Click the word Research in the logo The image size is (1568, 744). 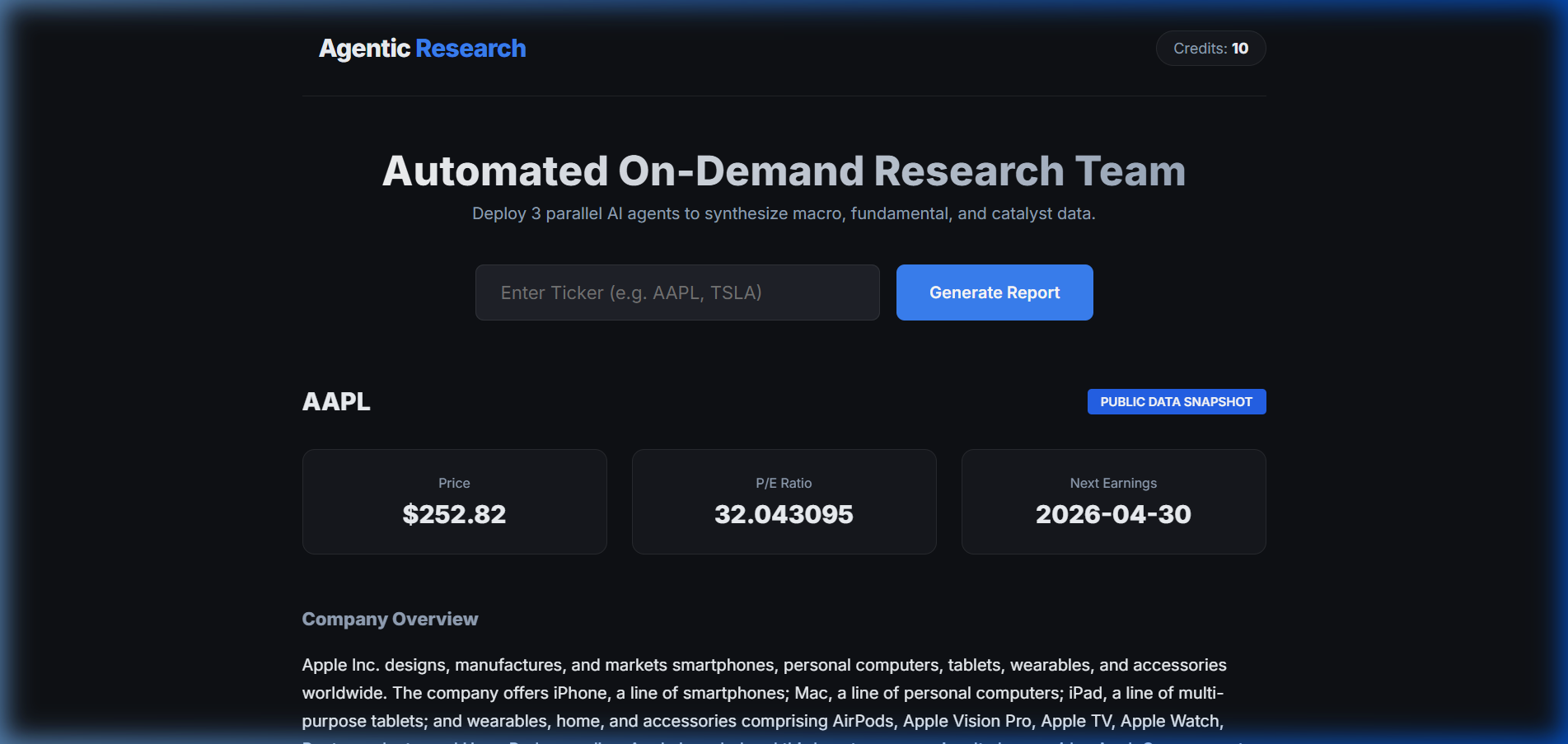pyautogui.click(x=470, y=49)
